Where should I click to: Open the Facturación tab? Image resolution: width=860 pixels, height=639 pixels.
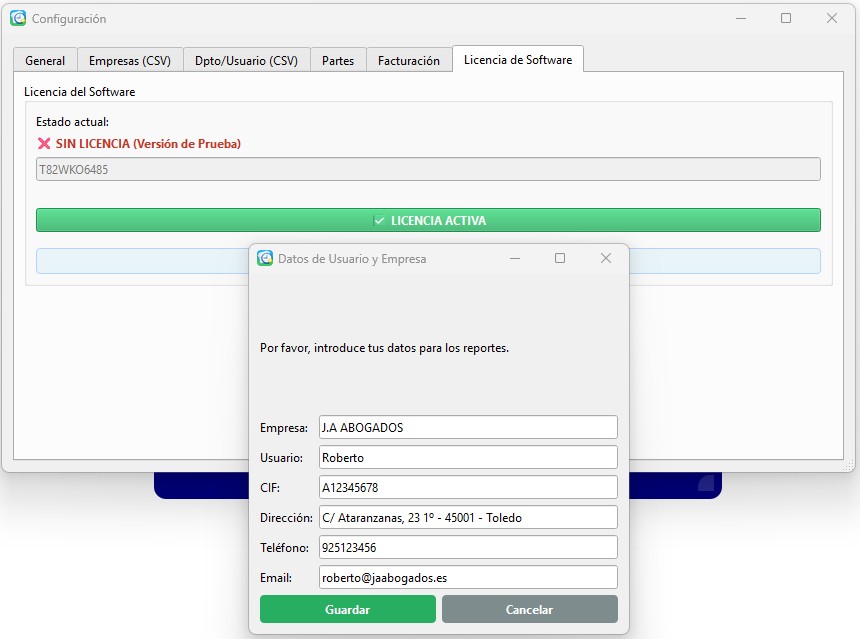[x=409, y=60]
